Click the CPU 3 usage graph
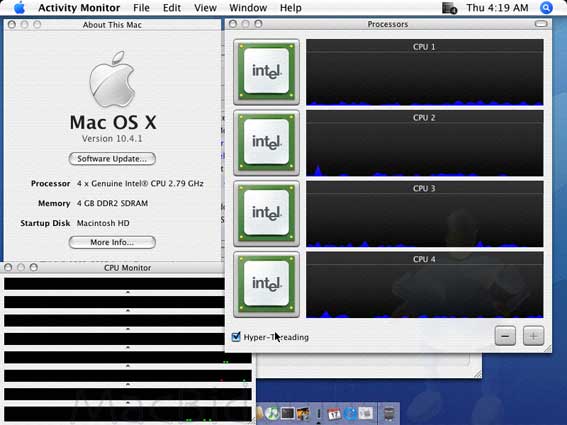 click(x=425, y=214)
